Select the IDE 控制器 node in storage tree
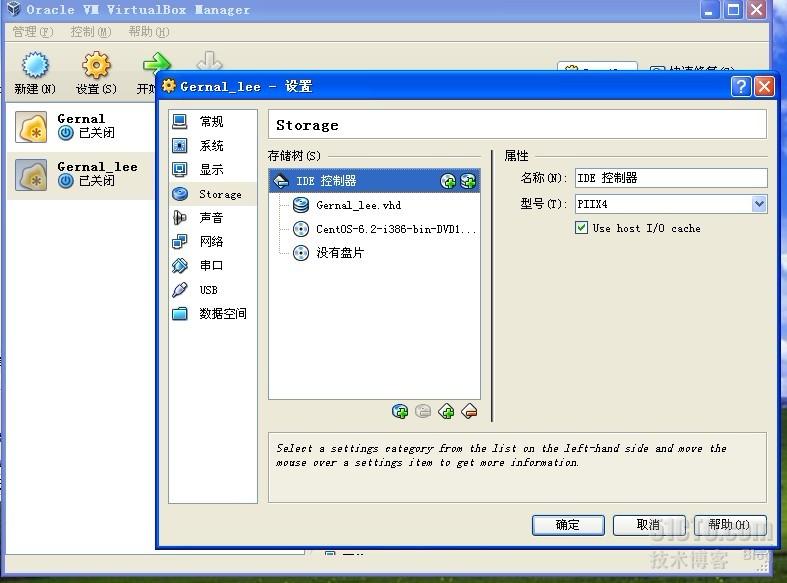Viewport: 787px width, 583px height. tap(374, 181)
